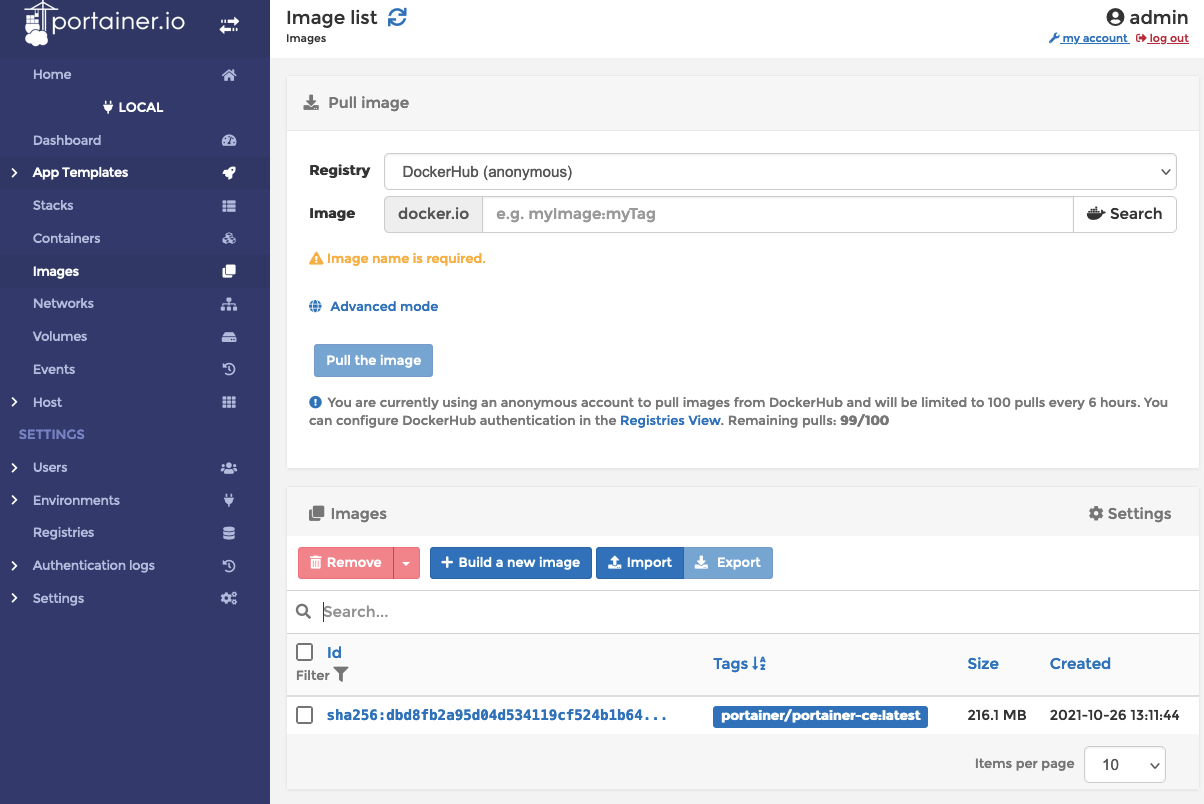Click the Users group icon
This screenshot has height=804, width=1204.
[x=229, y=468]
